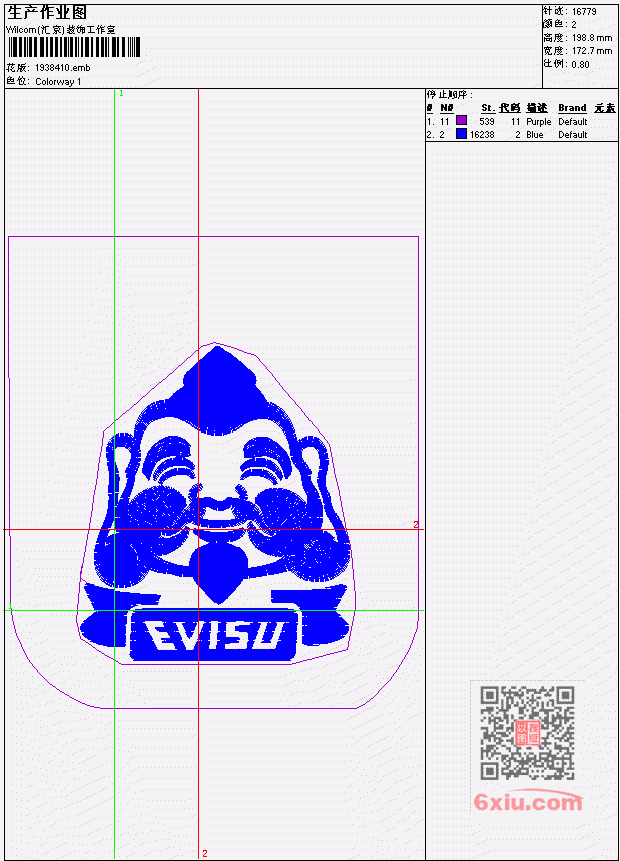
Task: Click the '元素' column header
Action: pyautogui.click(x=605, y=108)
